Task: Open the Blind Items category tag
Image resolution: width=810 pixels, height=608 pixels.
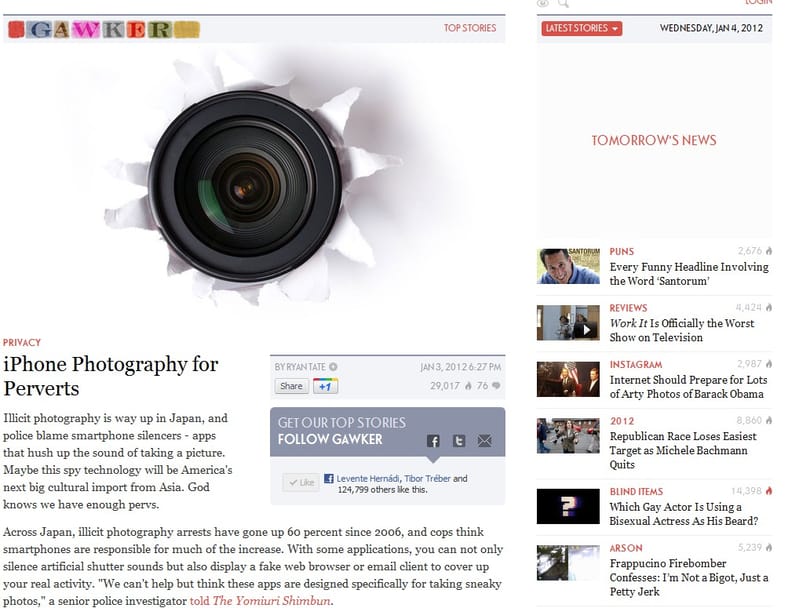Action: pyautogui.click(x=636, y=492)
